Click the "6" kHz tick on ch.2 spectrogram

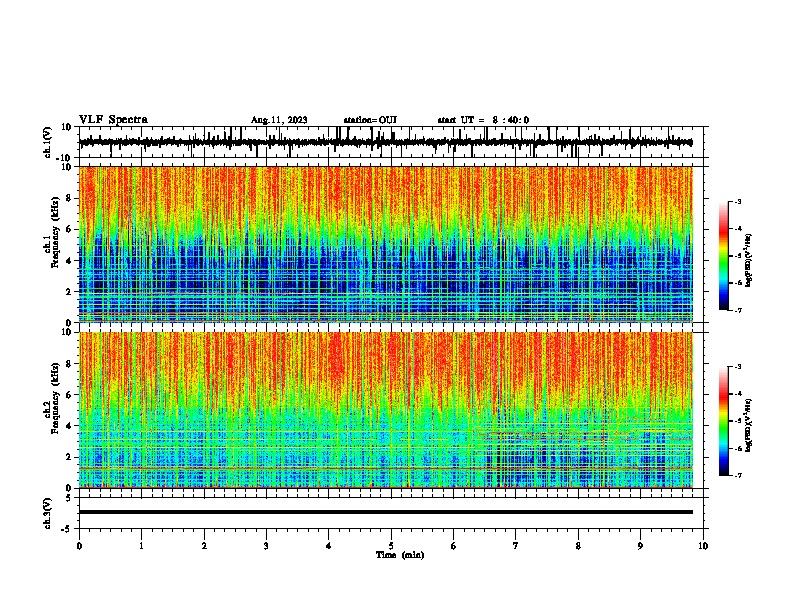(70, 394)
